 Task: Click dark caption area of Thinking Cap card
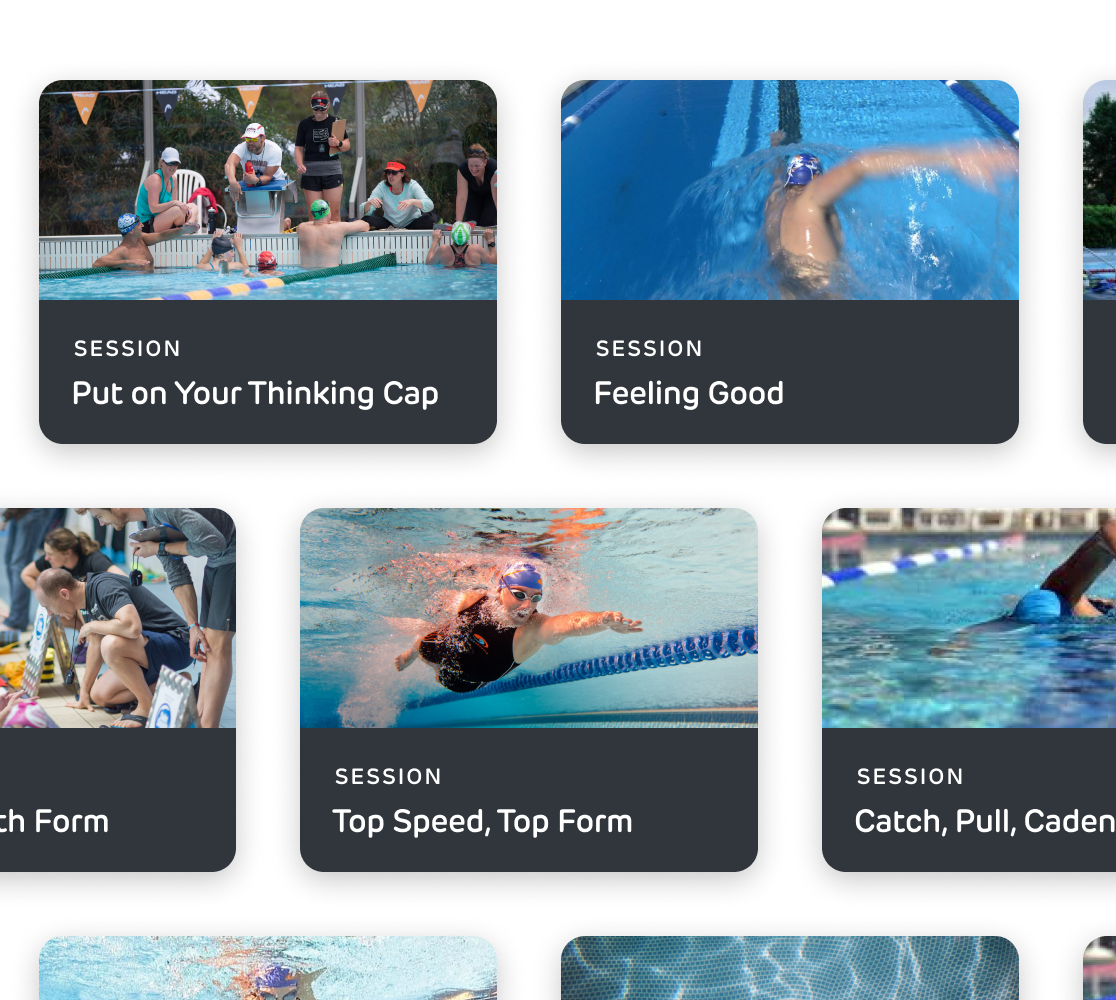(268, 372)
